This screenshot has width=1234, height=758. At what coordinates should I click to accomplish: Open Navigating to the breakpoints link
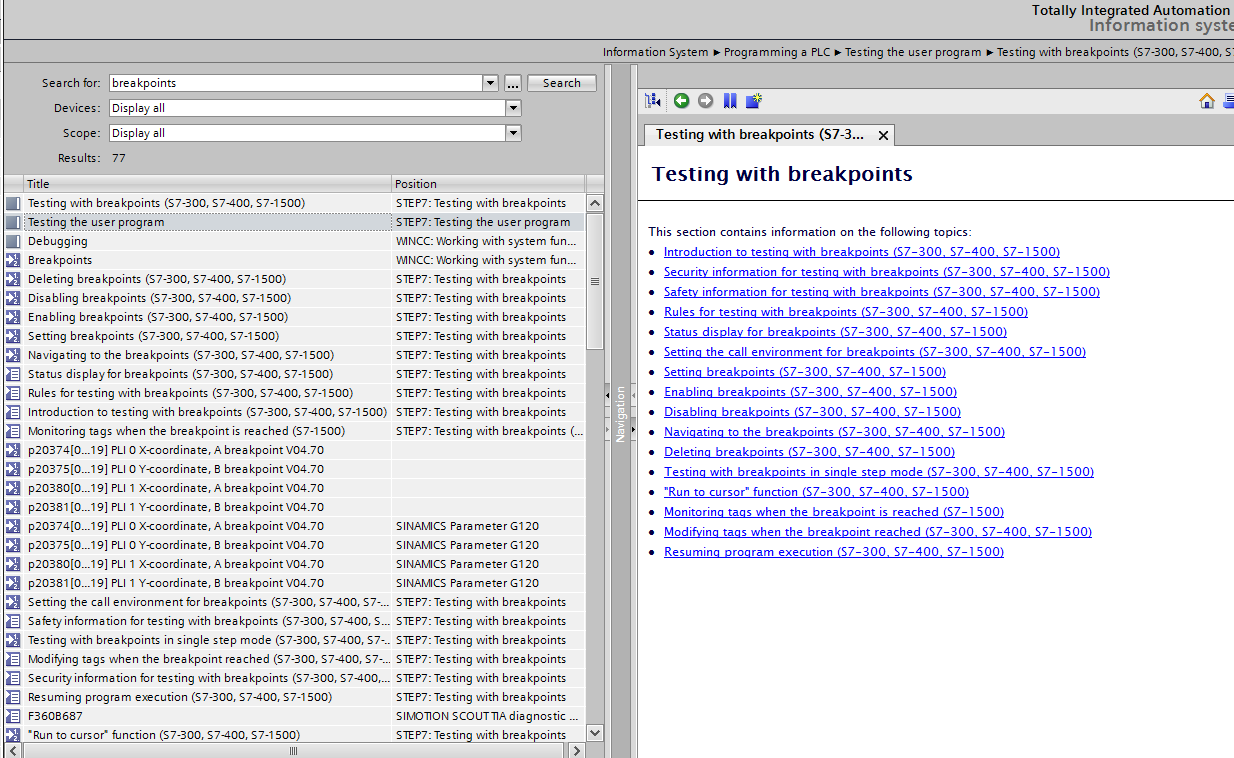834,432
